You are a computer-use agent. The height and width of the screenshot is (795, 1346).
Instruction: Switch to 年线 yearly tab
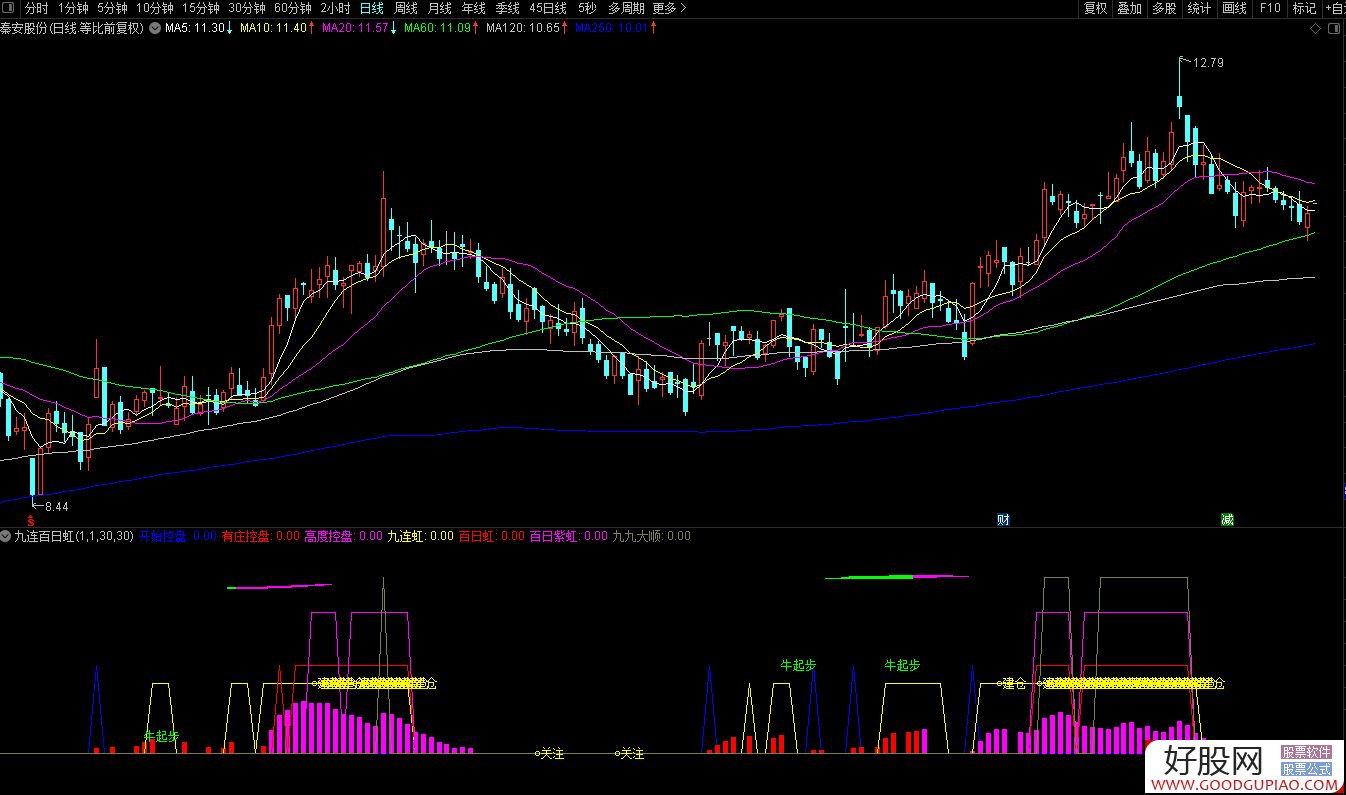click(x=474, y=8)
